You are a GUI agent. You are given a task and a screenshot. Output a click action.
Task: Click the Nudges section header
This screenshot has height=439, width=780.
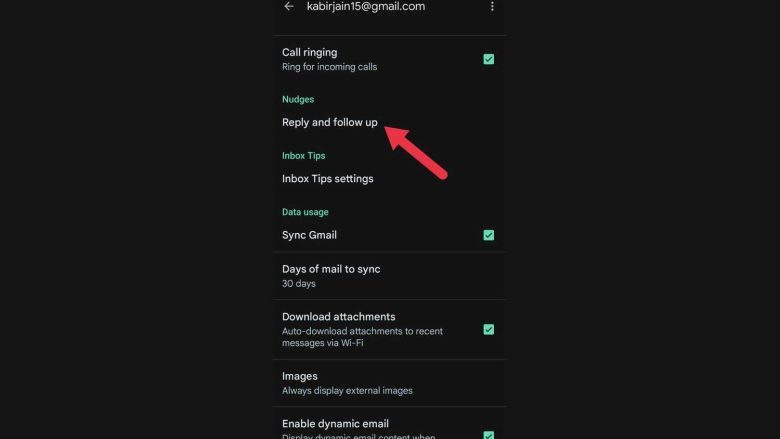298,99
